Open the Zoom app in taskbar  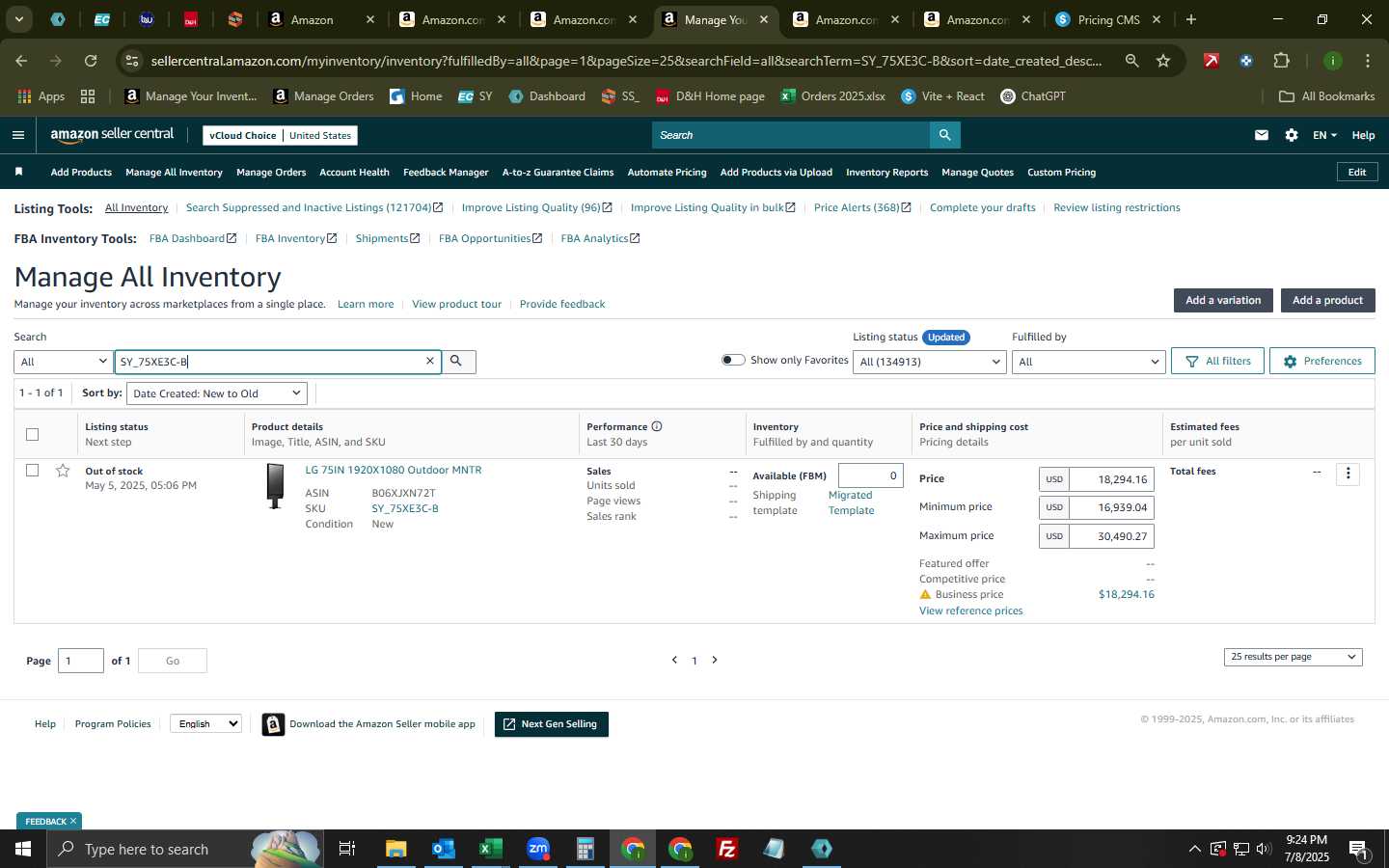click(x=537, y=849)
